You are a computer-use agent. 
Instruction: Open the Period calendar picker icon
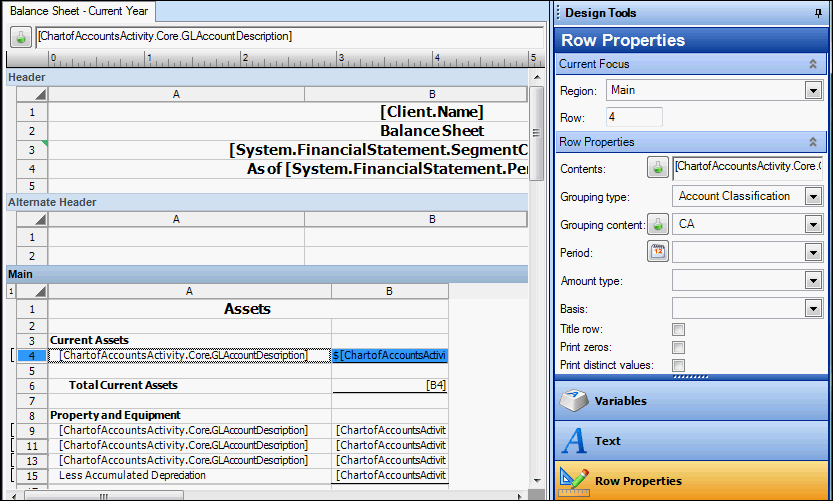point(658,252)
